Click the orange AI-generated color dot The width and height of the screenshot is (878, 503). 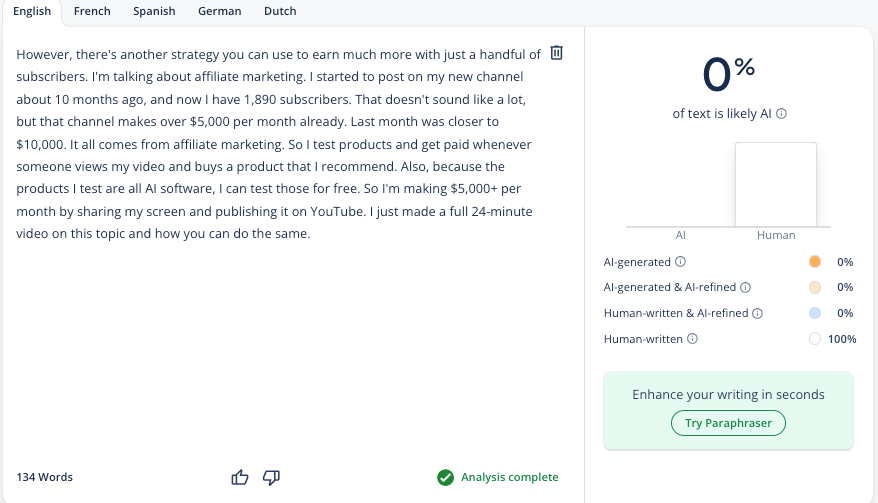coord(815,262)
